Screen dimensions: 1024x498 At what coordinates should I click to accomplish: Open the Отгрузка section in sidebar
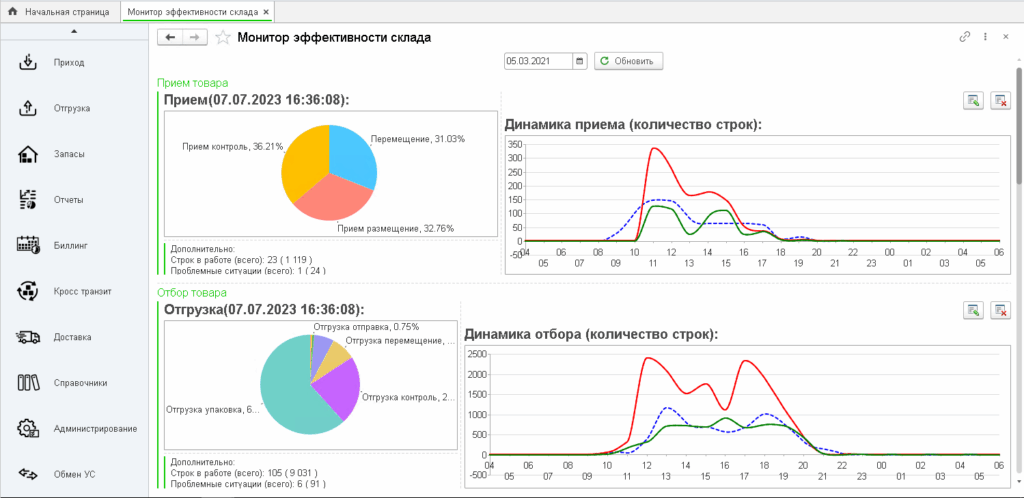click(x=28, y=108)
